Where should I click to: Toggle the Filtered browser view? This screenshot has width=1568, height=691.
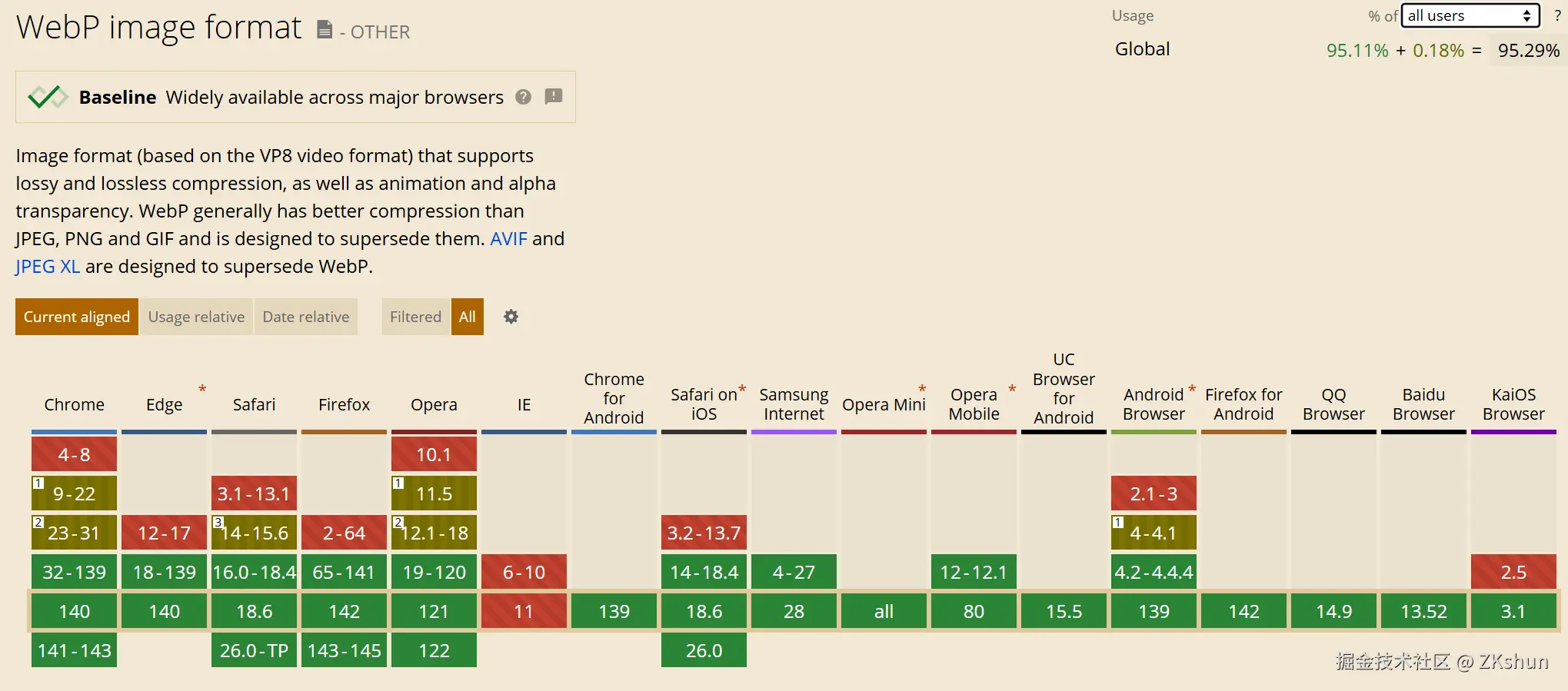(415, 317)
